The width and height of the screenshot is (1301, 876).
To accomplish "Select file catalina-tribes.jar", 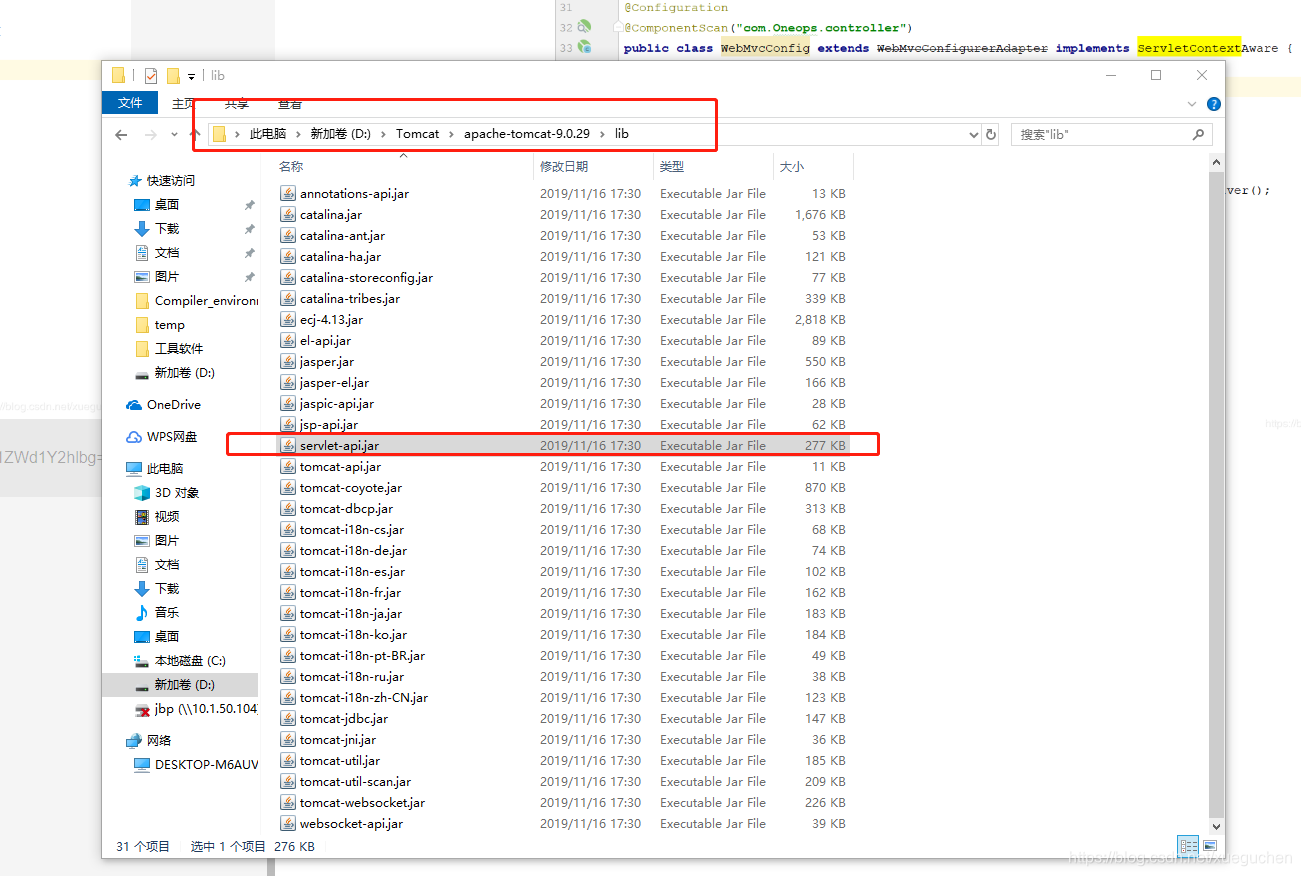I will [350, 299].
